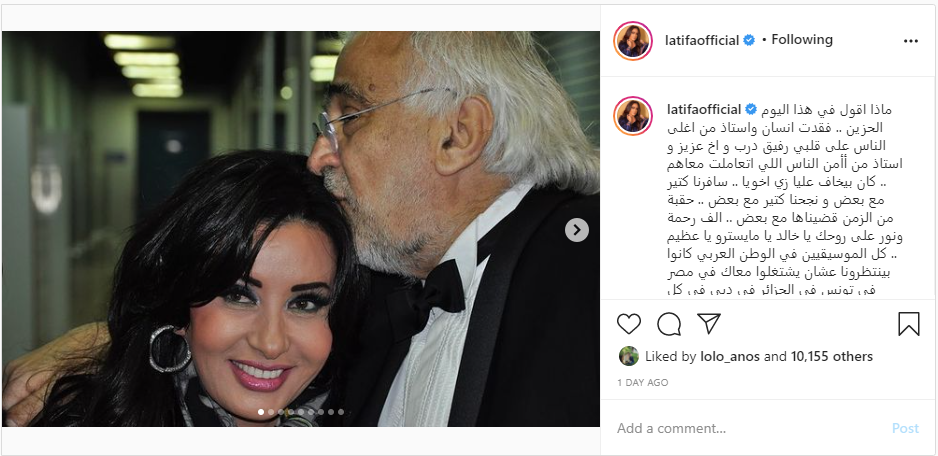The image size is (938, 456).
Task: Click the lolo_anos liker avatar
Action: click(629, 356)
